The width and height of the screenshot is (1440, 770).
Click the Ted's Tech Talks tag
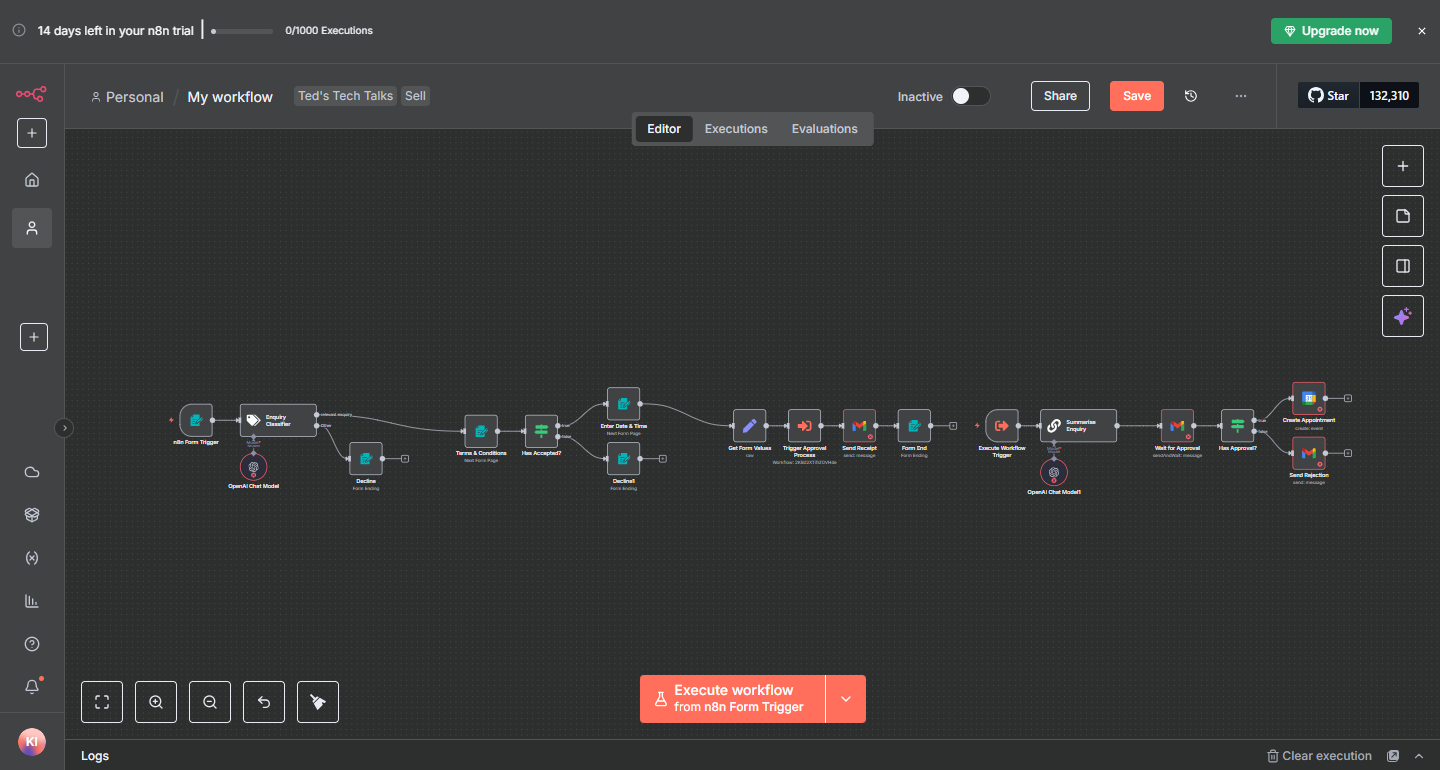point(346,96)
